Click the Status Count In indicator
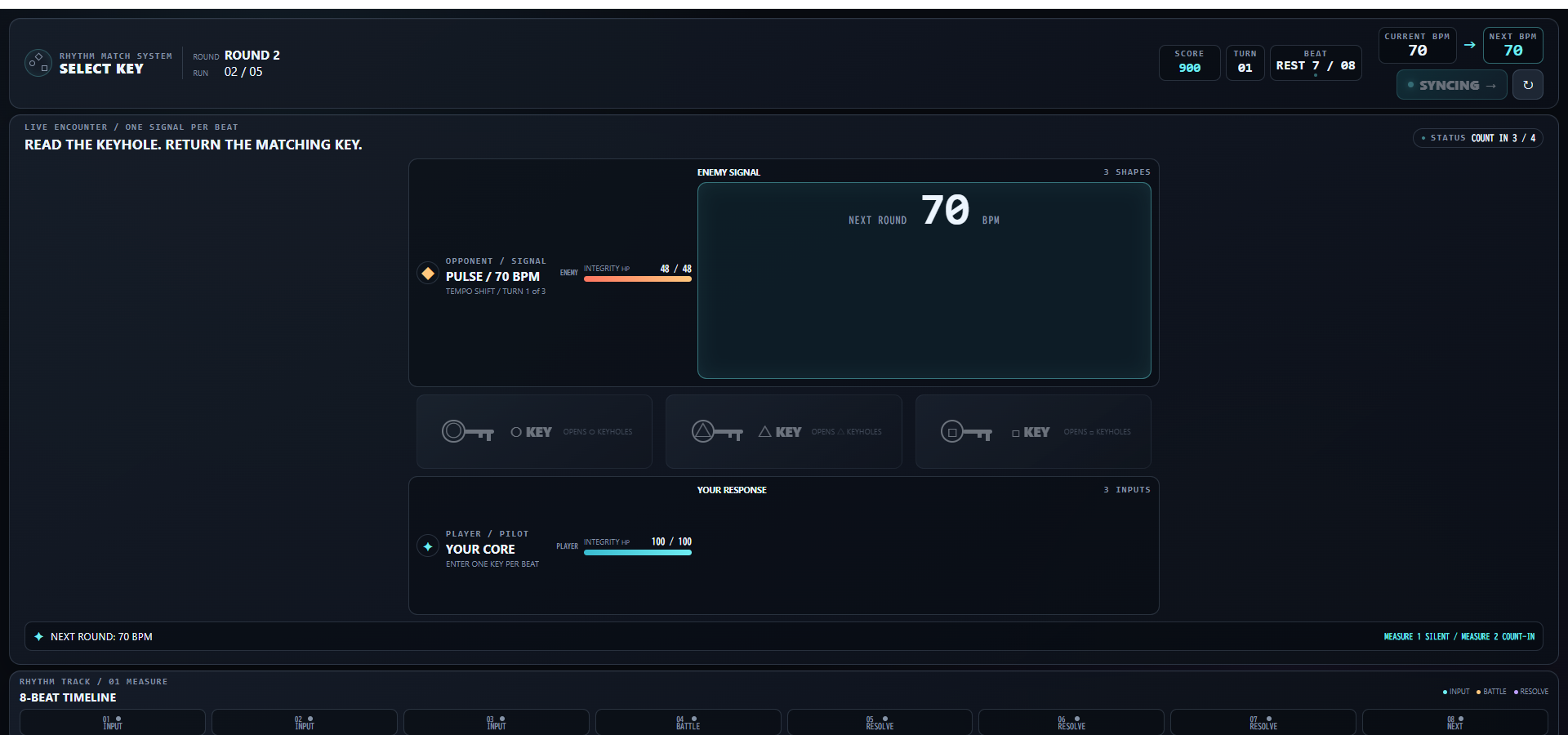Image resolution: width=1568 pixels, height=735 pixels. click(1478, 138)
